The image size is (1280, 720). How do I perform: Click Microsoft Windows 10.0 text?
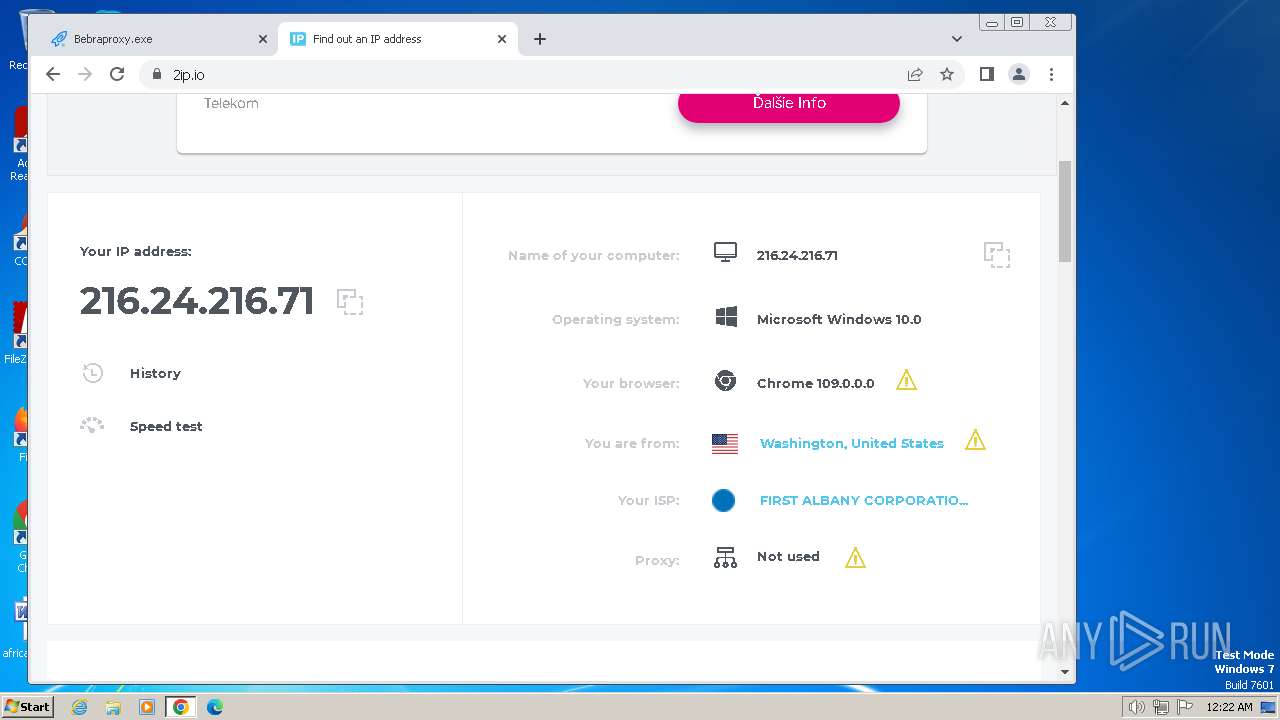(x=839, y=319)
